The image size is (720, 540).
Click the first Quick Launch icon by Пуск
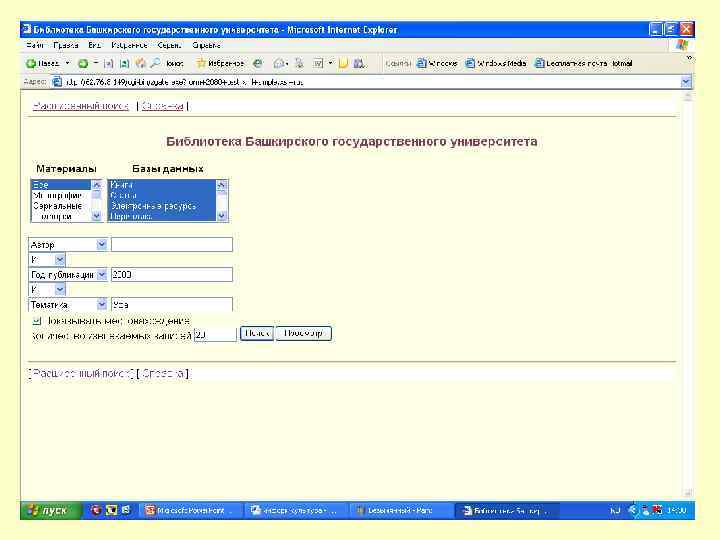coord(95,510)
